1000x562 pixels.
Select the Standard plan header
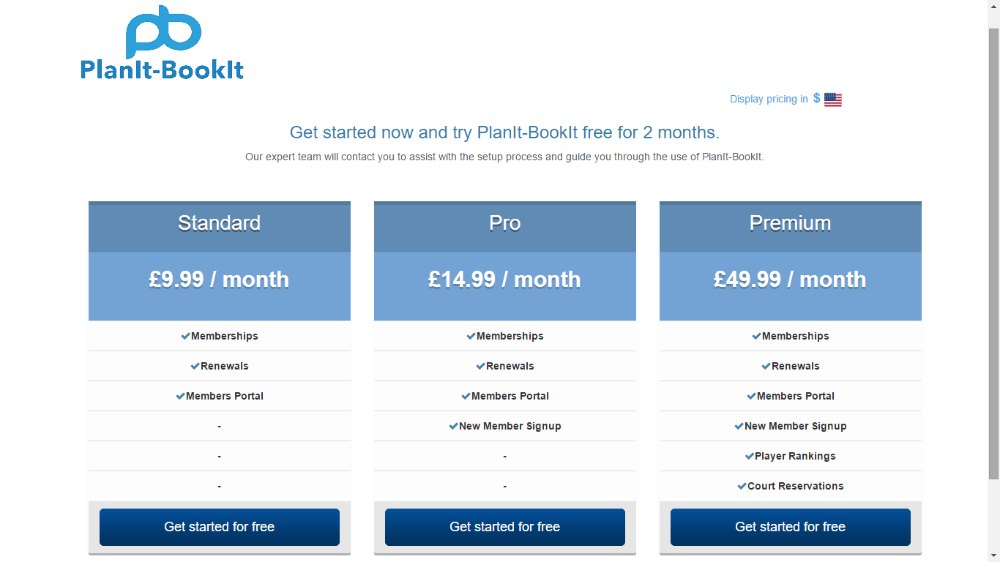(219, 226)
